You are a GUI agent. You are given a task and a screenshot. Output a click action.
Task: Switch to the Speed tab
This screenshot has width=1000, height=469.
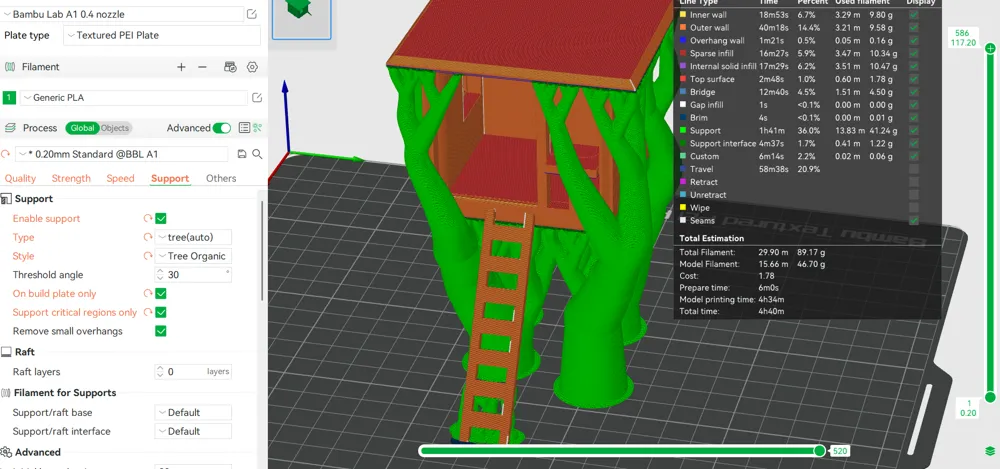point(121,179)
